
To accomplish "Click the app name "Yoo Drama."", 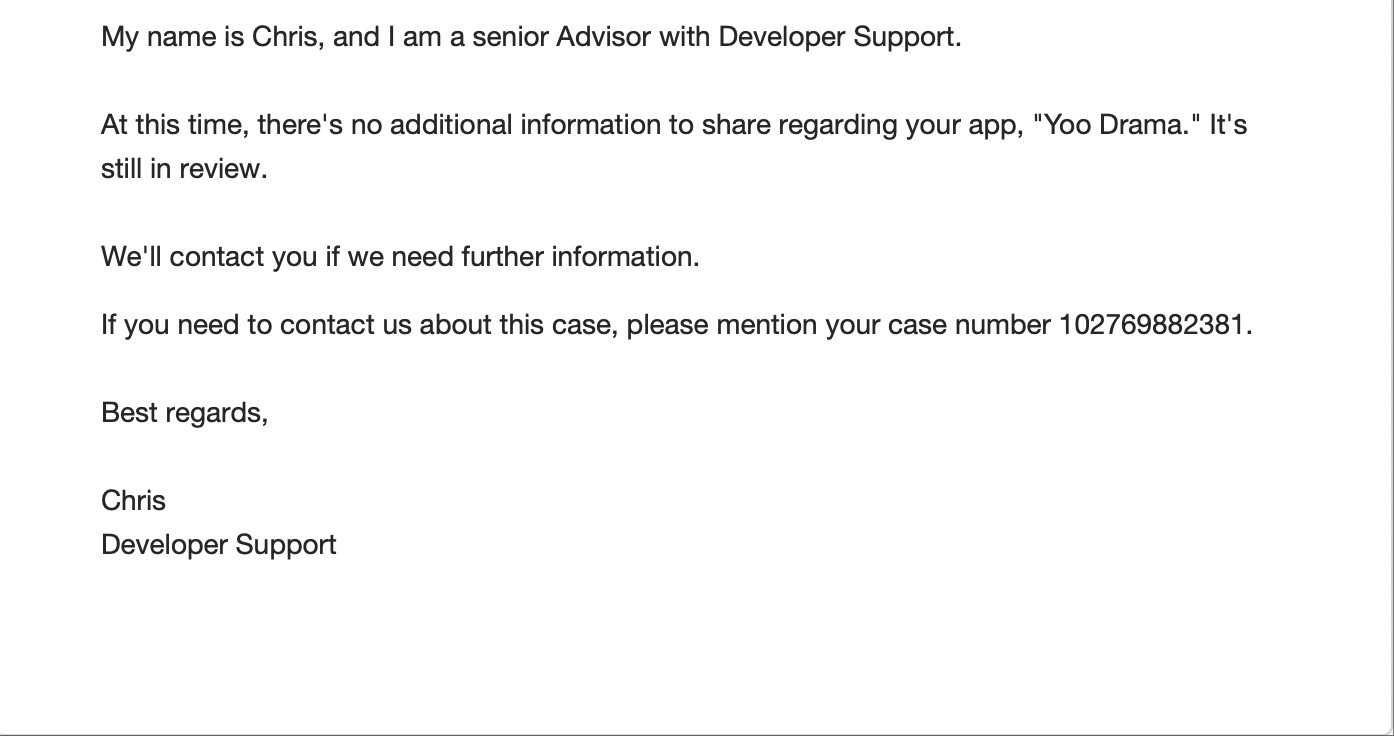I will coord(1121,125).
